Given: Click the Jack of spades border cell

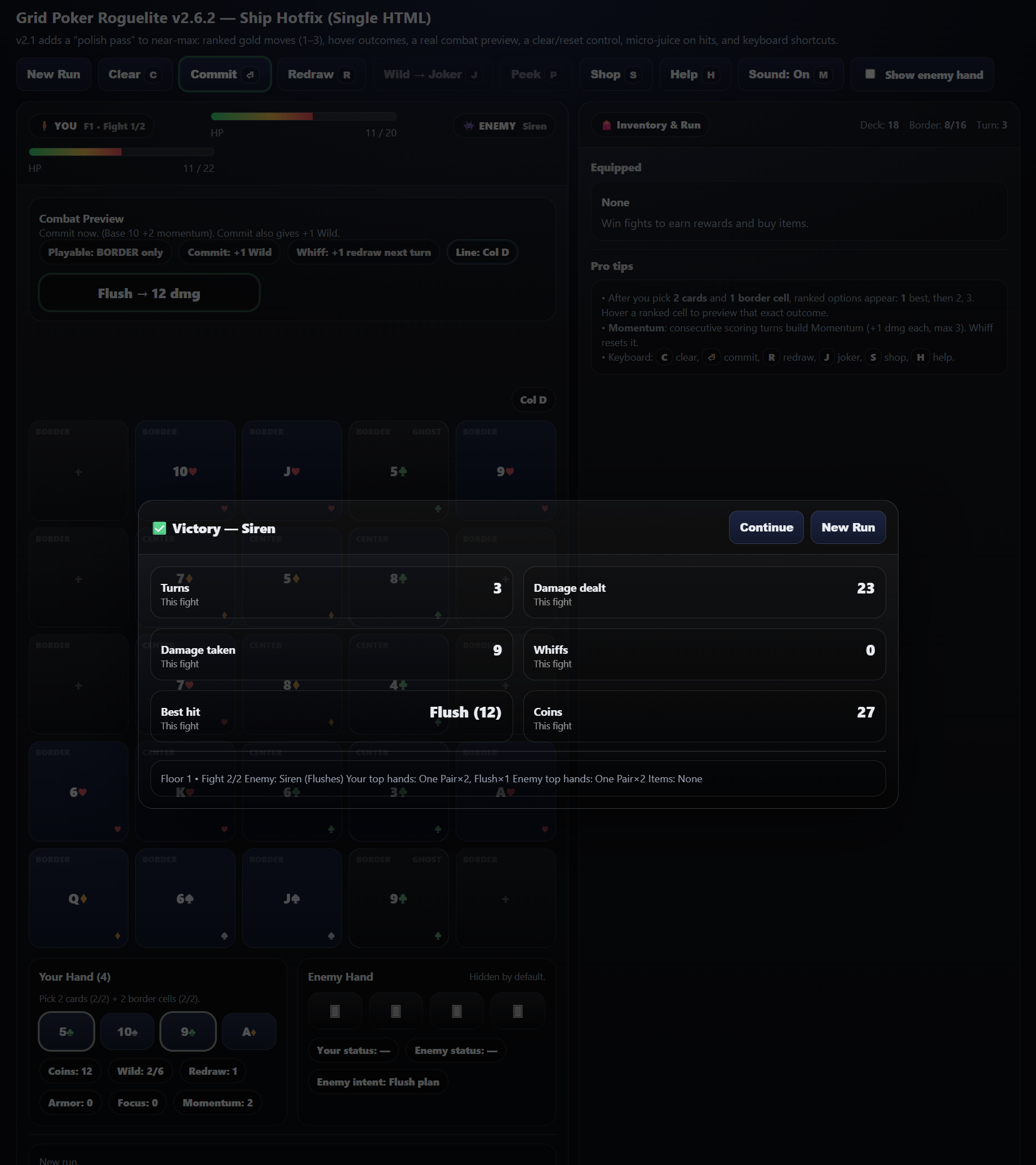Looking at the screenshot, I should [292, 898].
